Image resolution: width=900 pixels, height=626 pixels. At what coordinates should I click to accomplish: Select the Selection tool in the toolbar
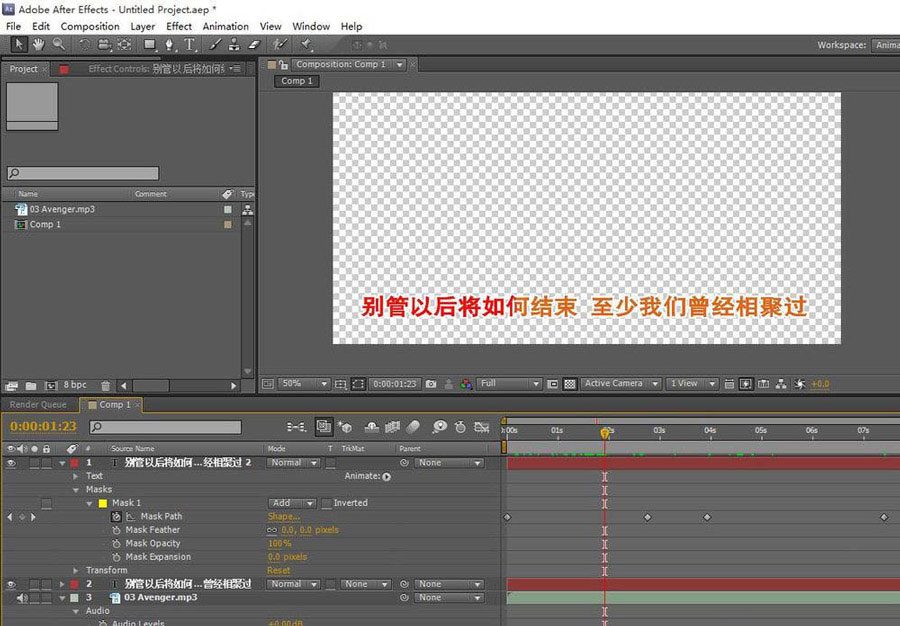[x=17, y=44]
